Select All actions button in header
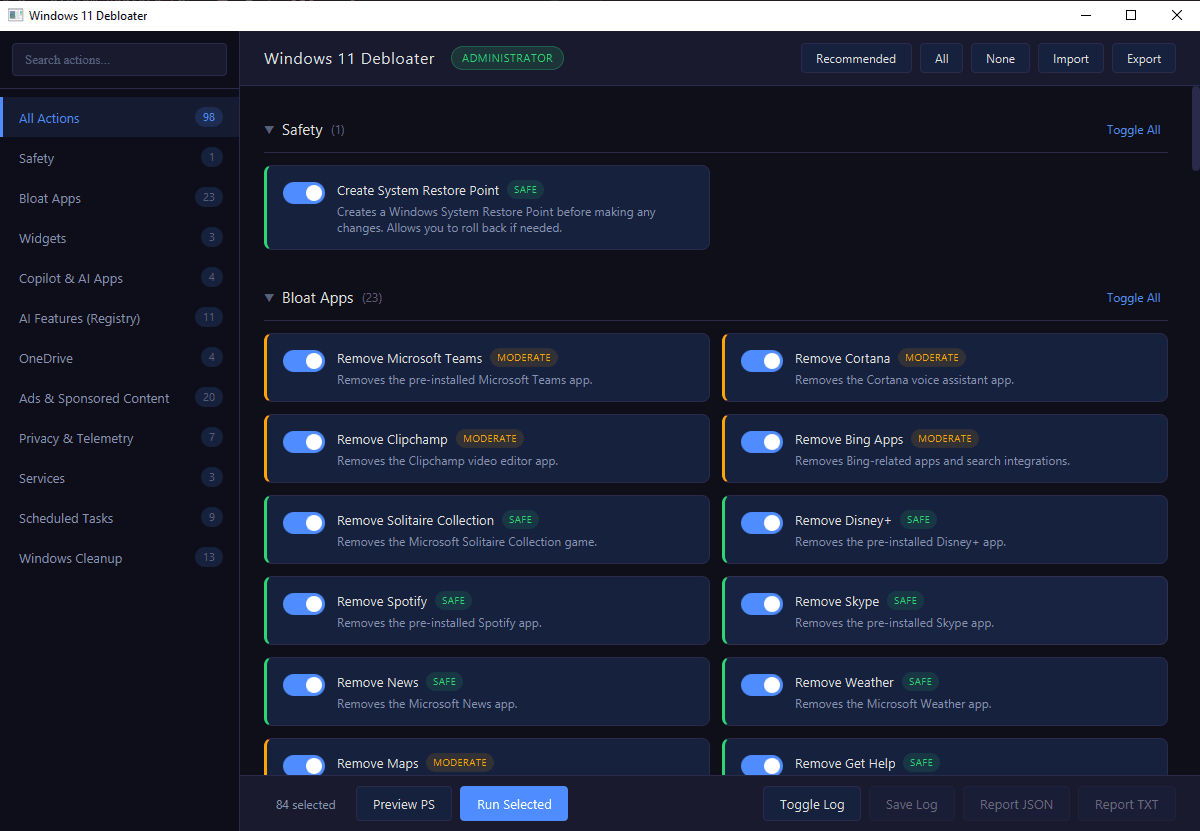Viewport: 1200px width, 831px height. pos(941,59)
